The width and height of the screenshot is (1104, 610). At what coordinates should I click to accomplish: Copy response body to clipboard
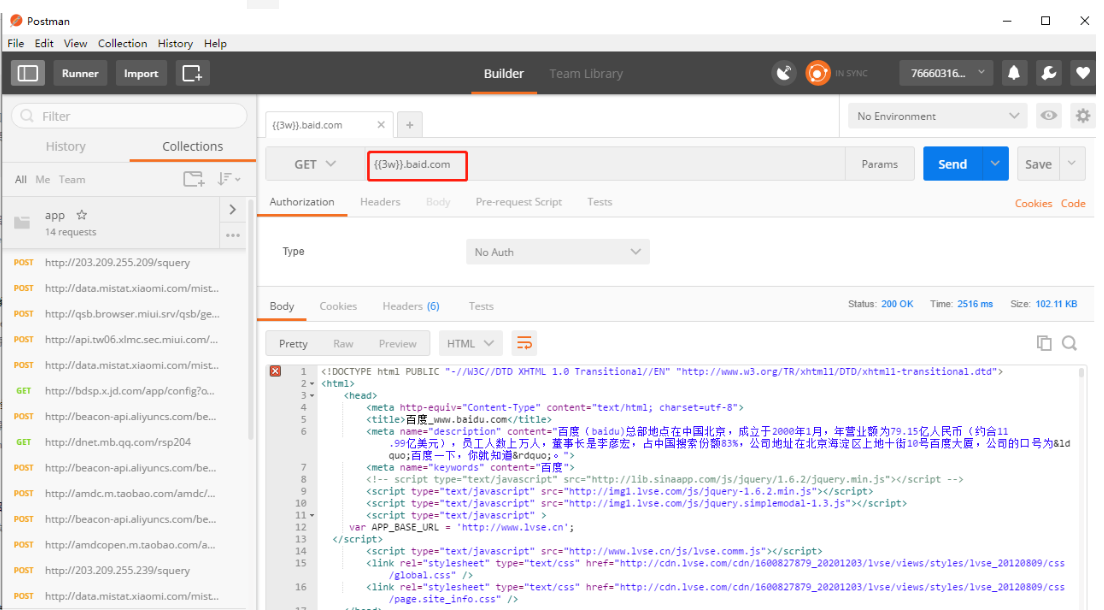1044,343
